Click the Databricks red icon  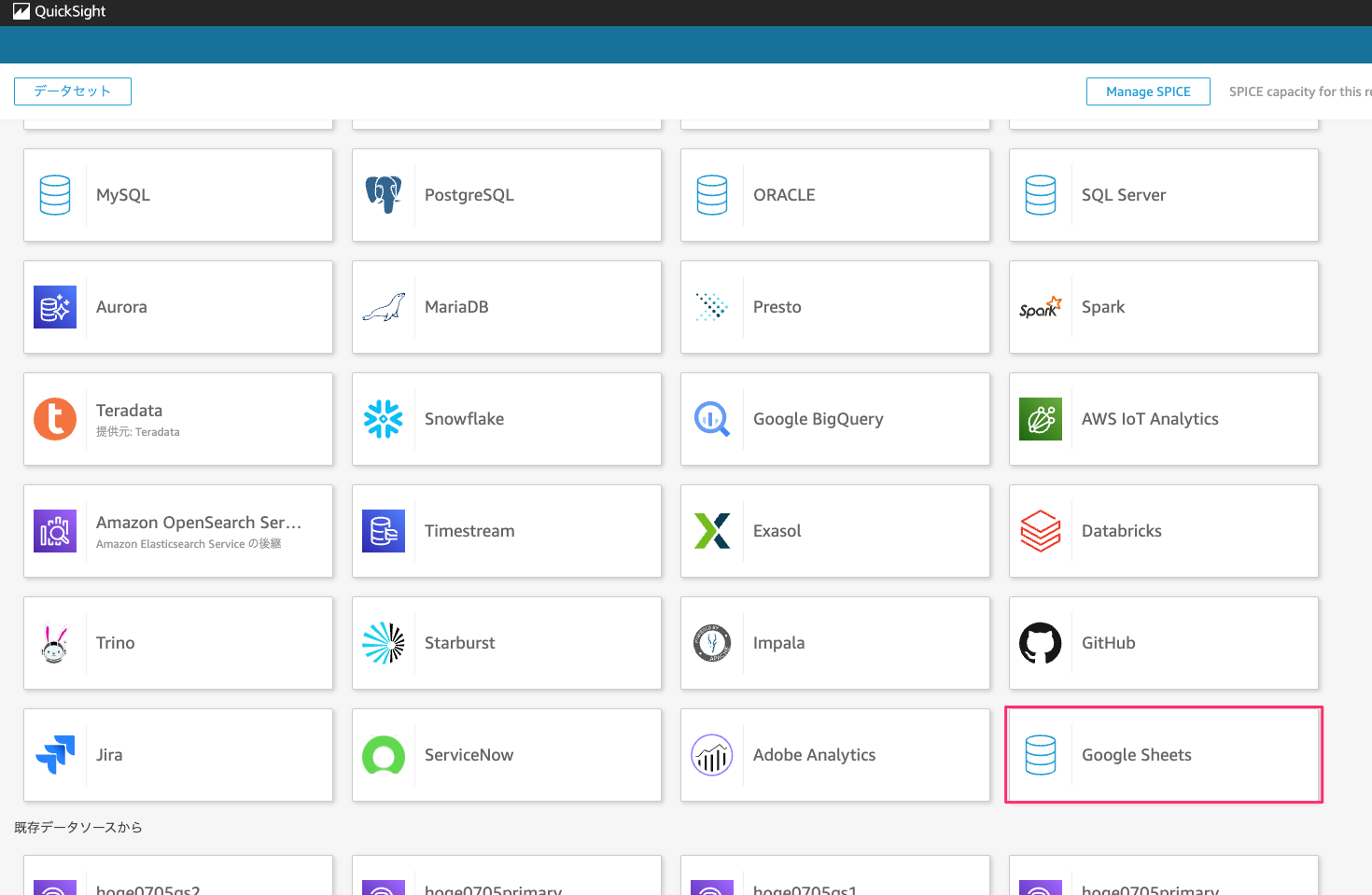pos(1041,531)
